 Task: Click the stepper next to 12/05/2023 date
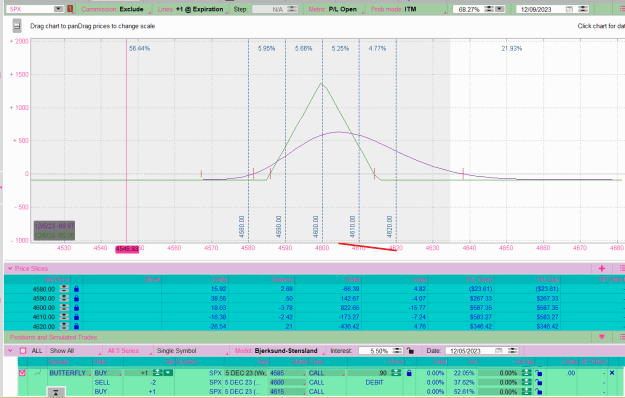(x=513, y=351)
